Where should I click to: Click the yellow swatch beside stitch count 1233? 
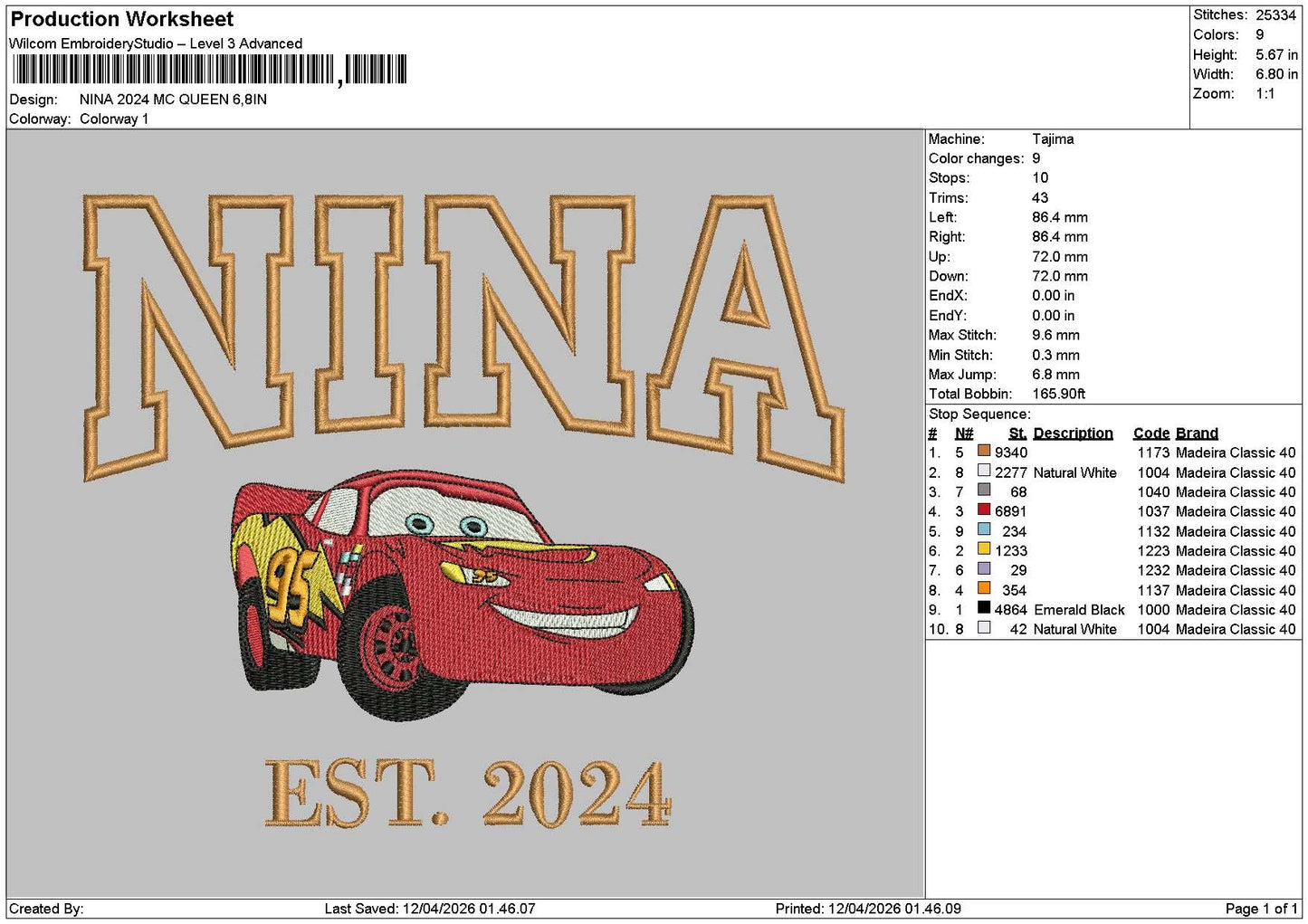(x=984, y=548)
